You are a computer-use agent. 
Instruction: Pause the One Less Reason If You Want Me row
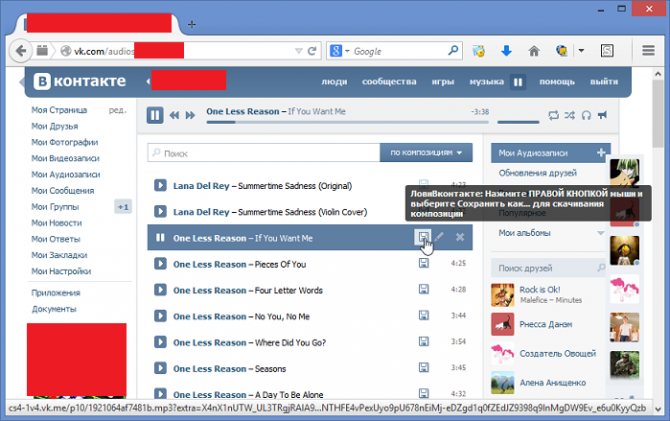160,237
